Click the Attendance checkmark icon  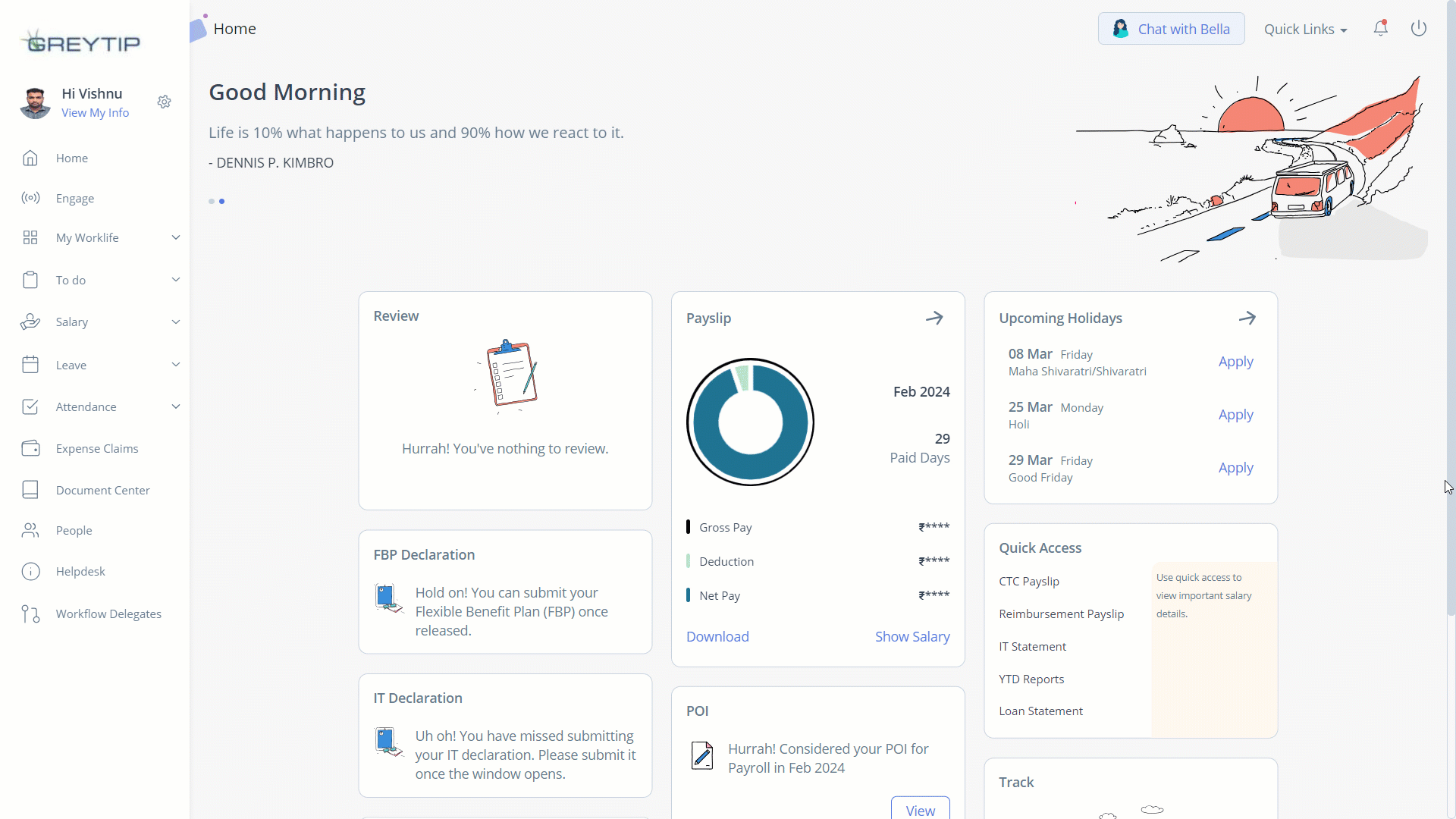(x=30, y=406)
